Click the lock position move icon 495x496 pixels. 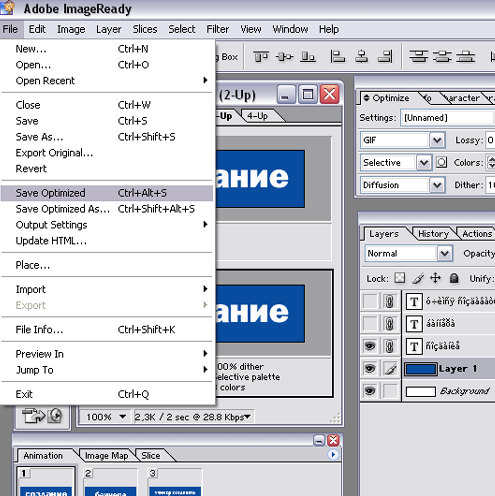pyautogui.click(x=435, y=278)
